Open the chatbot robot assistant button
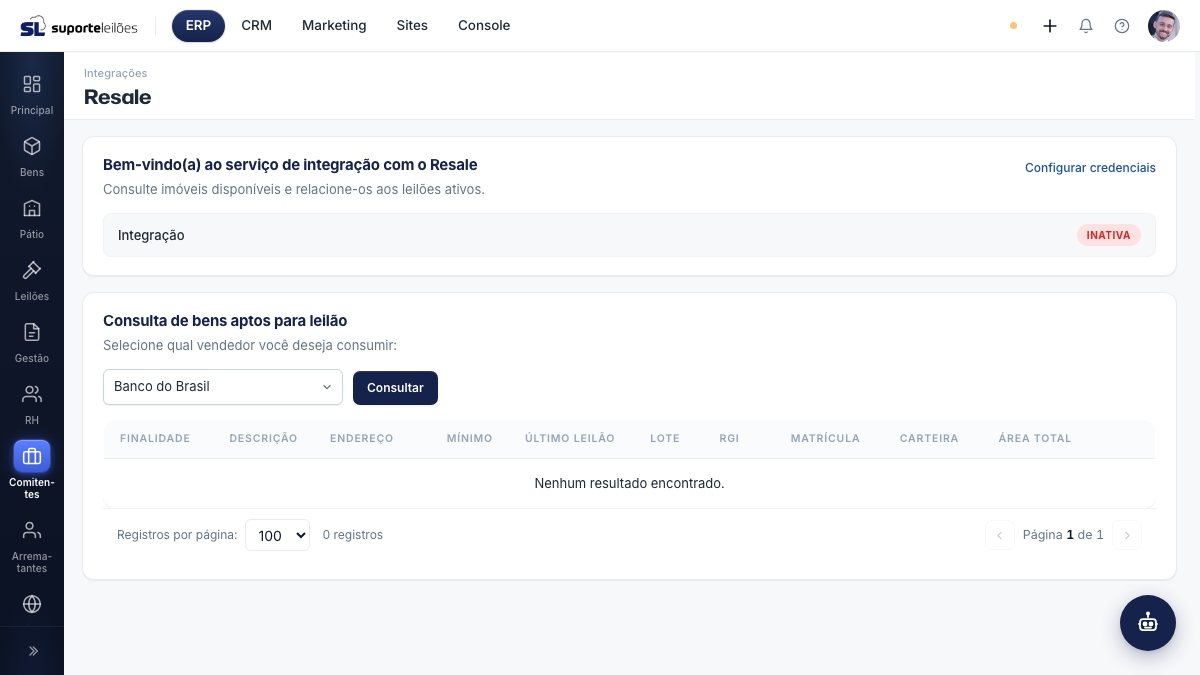This screenshot has height=675, width=1200. tap(1148, 623)
